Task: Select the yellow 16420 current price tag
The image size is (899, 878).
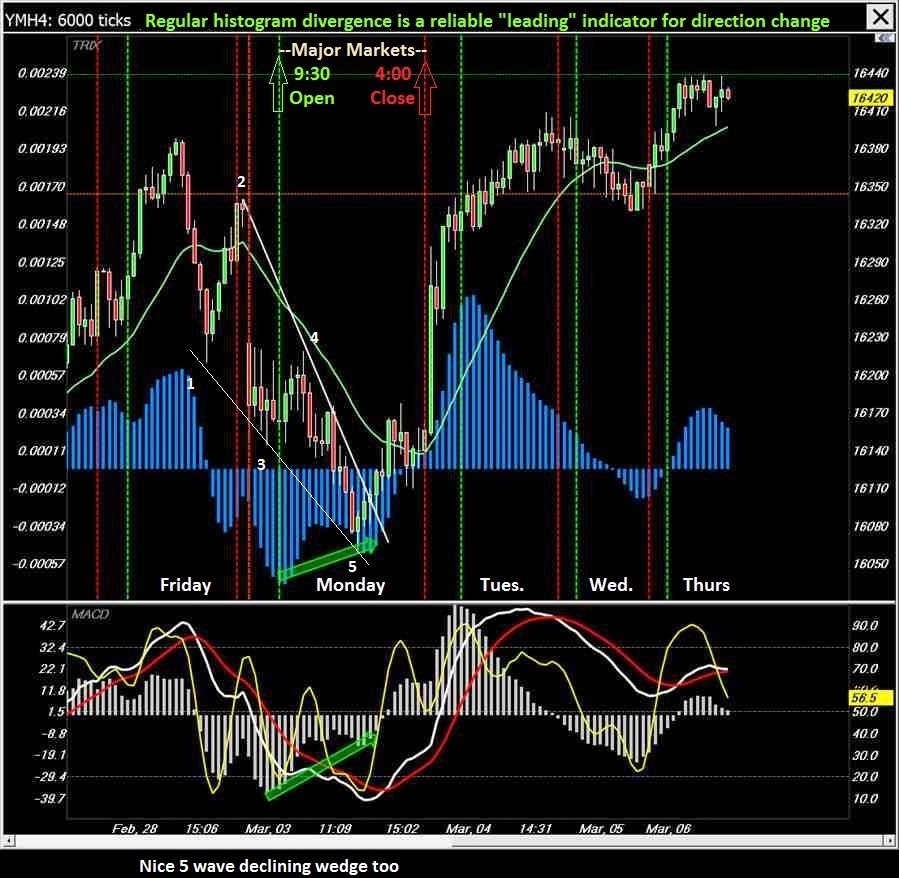Action: coord(870,98)
